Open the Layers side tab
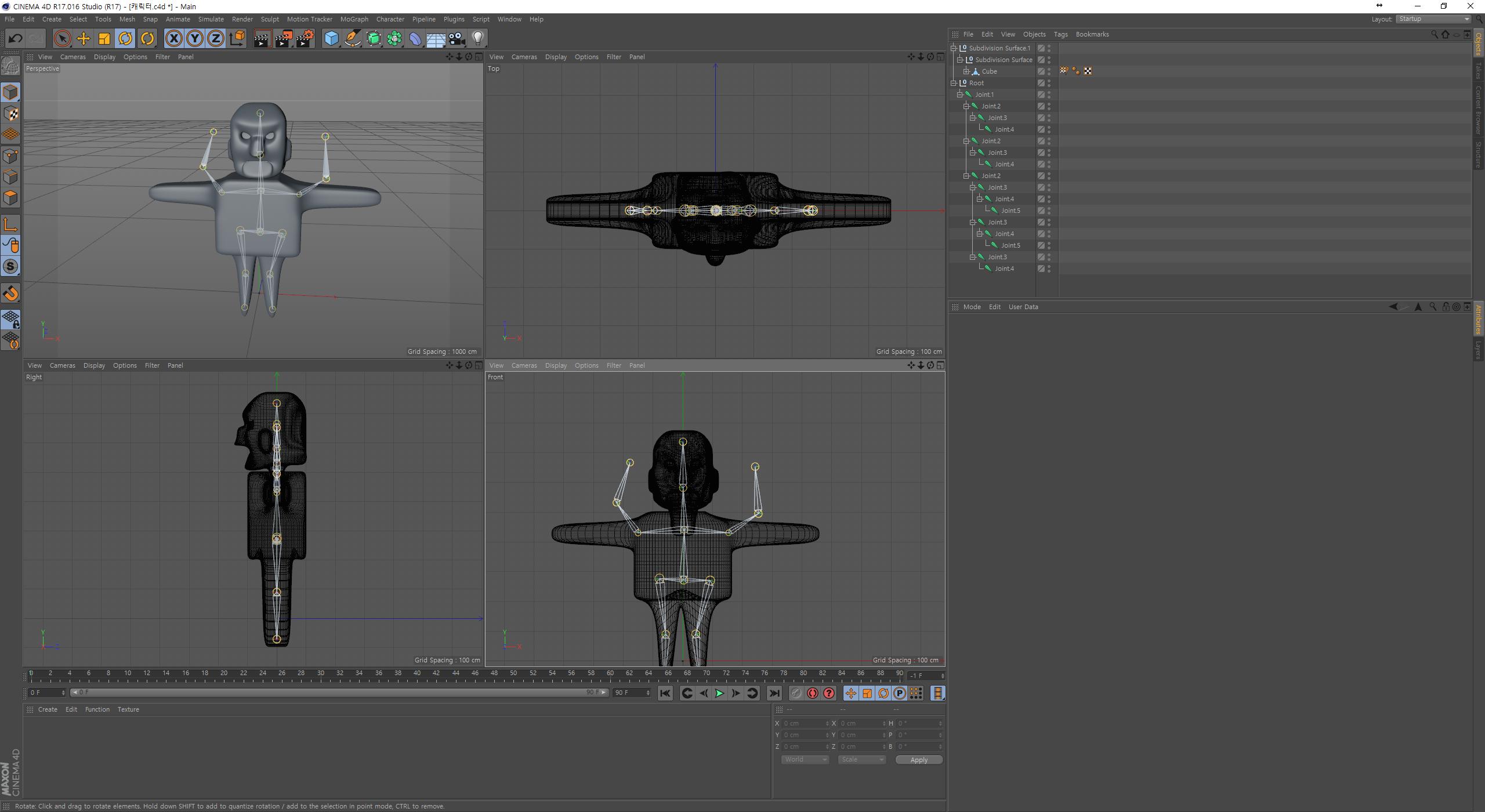 [1479, 350]
